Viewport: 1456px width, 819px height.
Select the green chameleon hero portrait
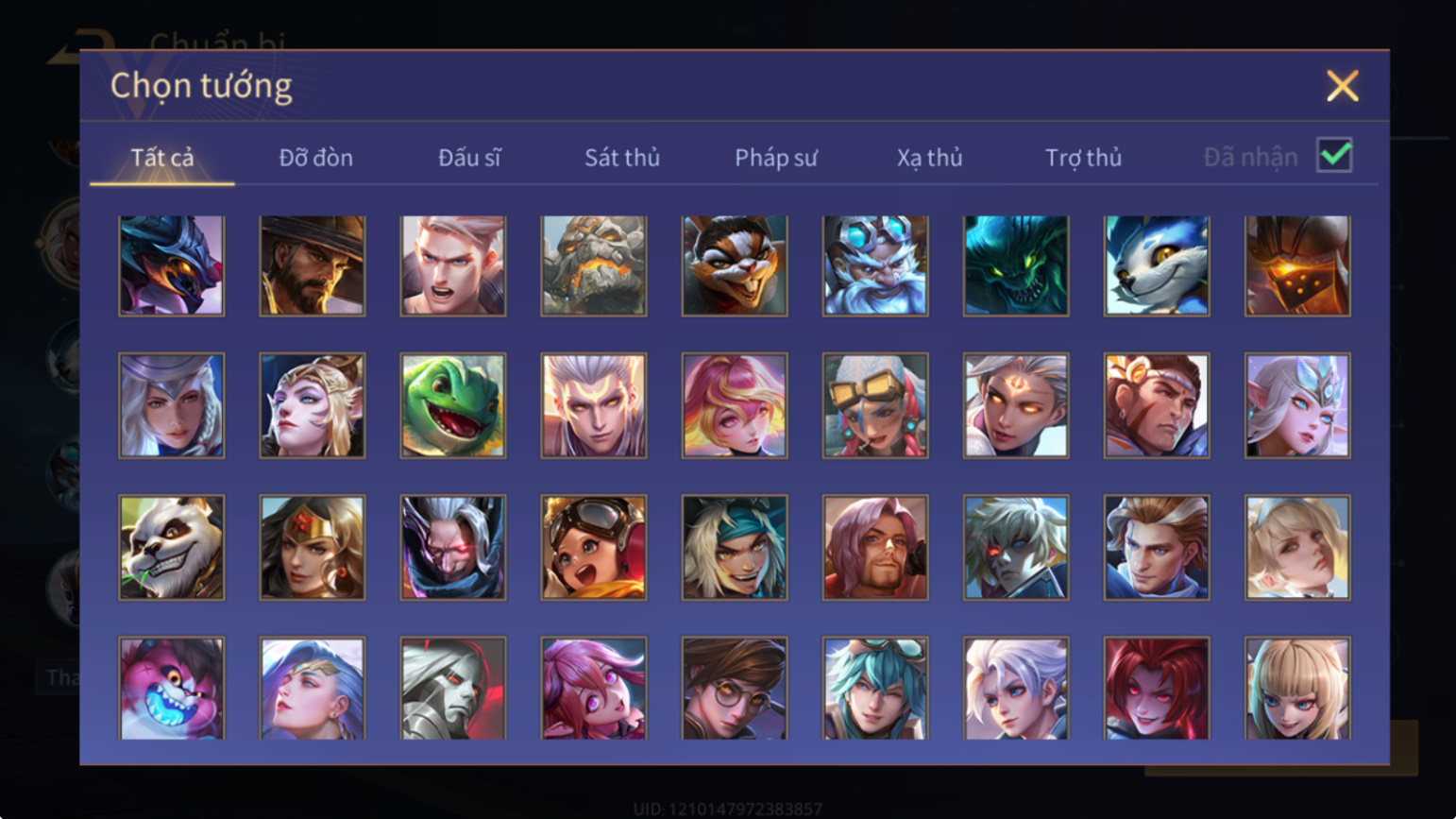453,406
